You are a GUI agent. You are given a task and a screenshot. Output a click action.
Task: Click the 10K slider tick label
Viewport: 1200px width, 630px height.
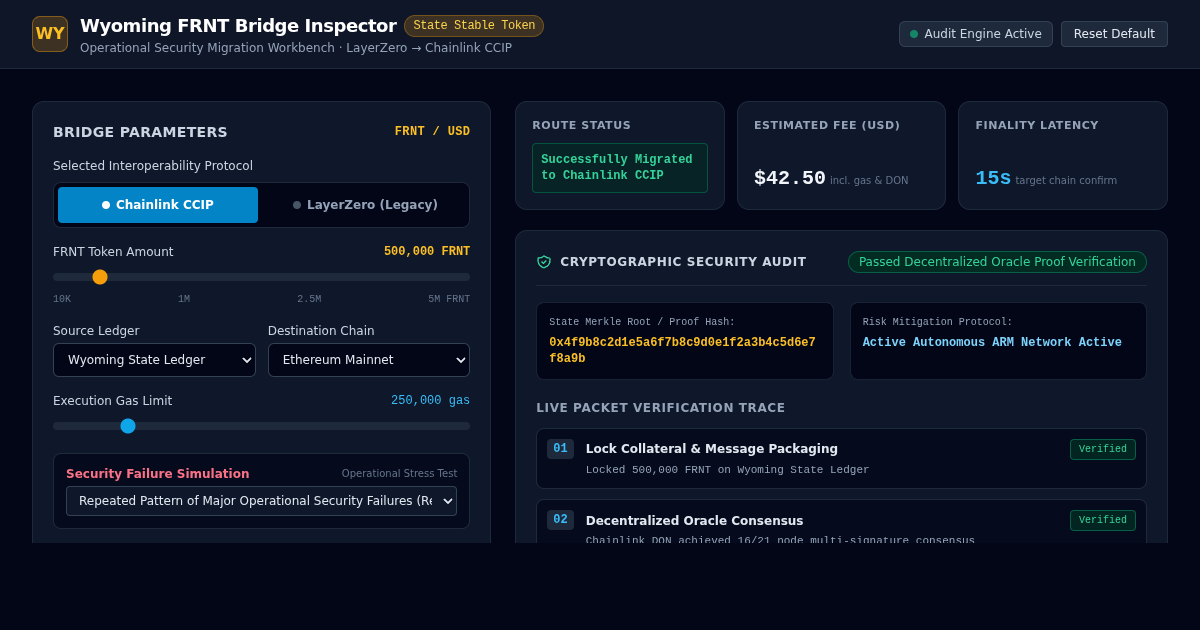[62, 299]
